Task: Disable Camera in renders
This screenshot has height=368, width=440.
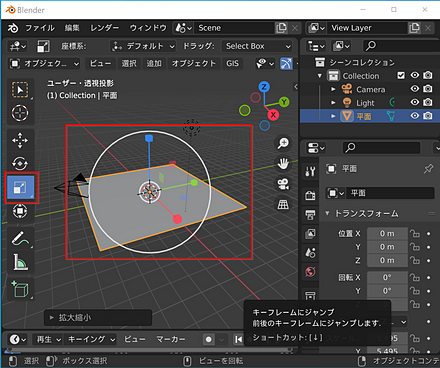Action: click(428, 89)
